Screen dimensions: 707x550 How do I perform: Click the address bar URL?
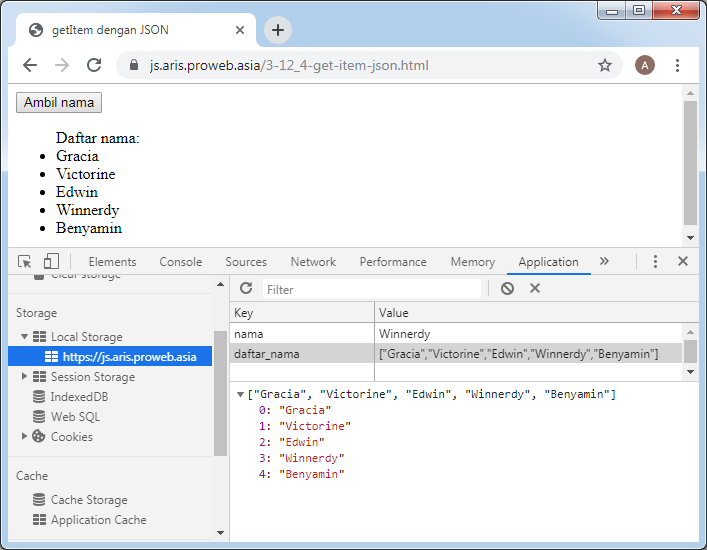[289, 65]
